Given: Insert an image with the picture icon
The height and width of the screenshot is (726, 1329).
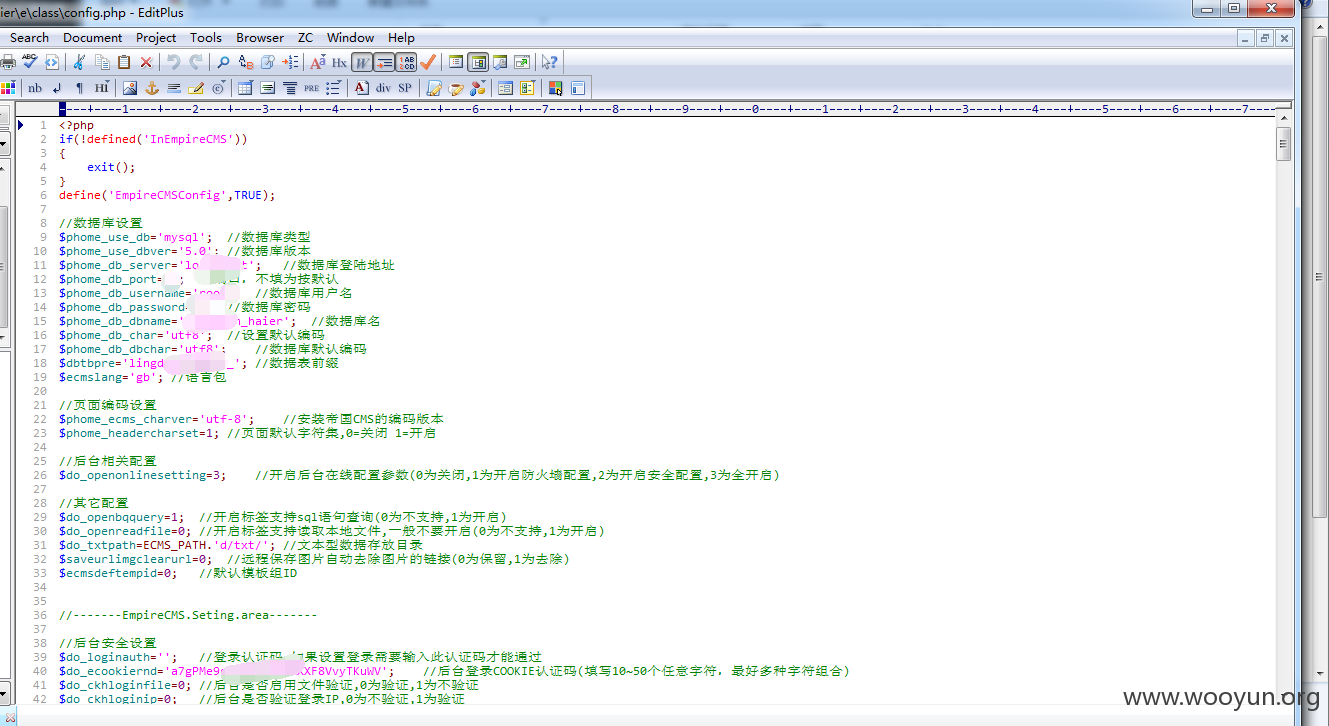Looking at the screenshot, I should (130, 88).
